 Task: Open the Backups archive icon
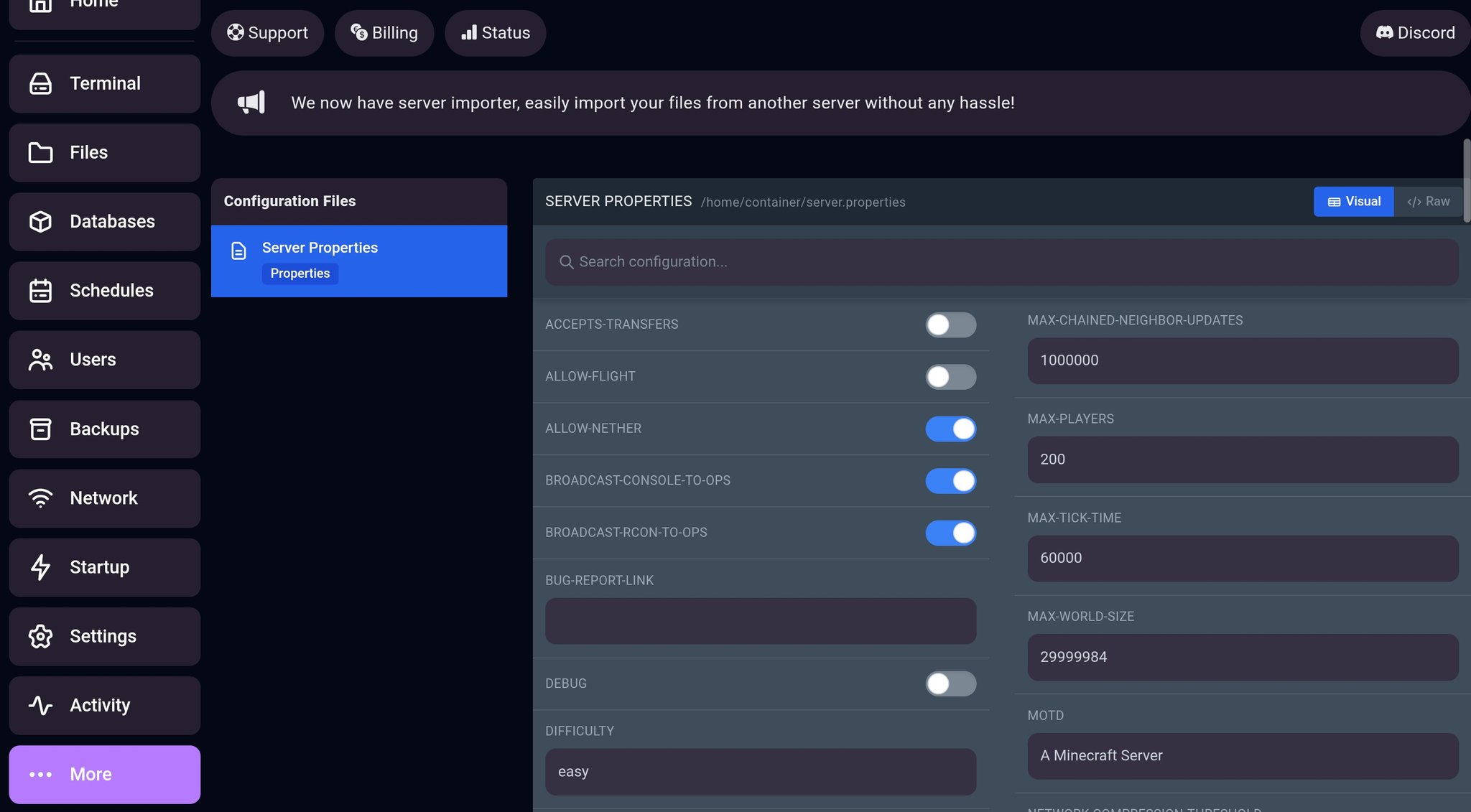(x=40, y=429)
